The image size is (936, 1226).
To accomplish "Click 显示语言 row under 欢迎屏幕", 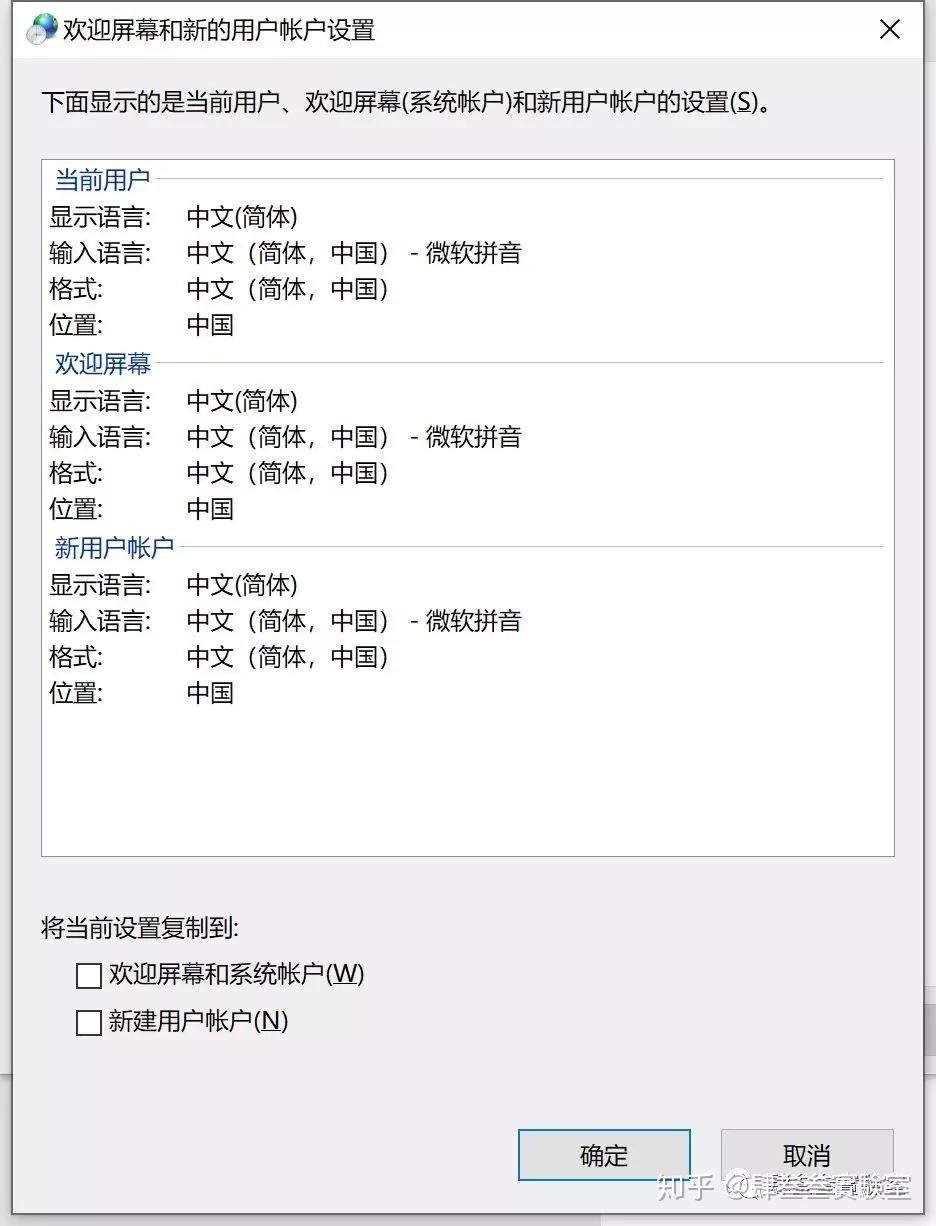I will [100, 401].
